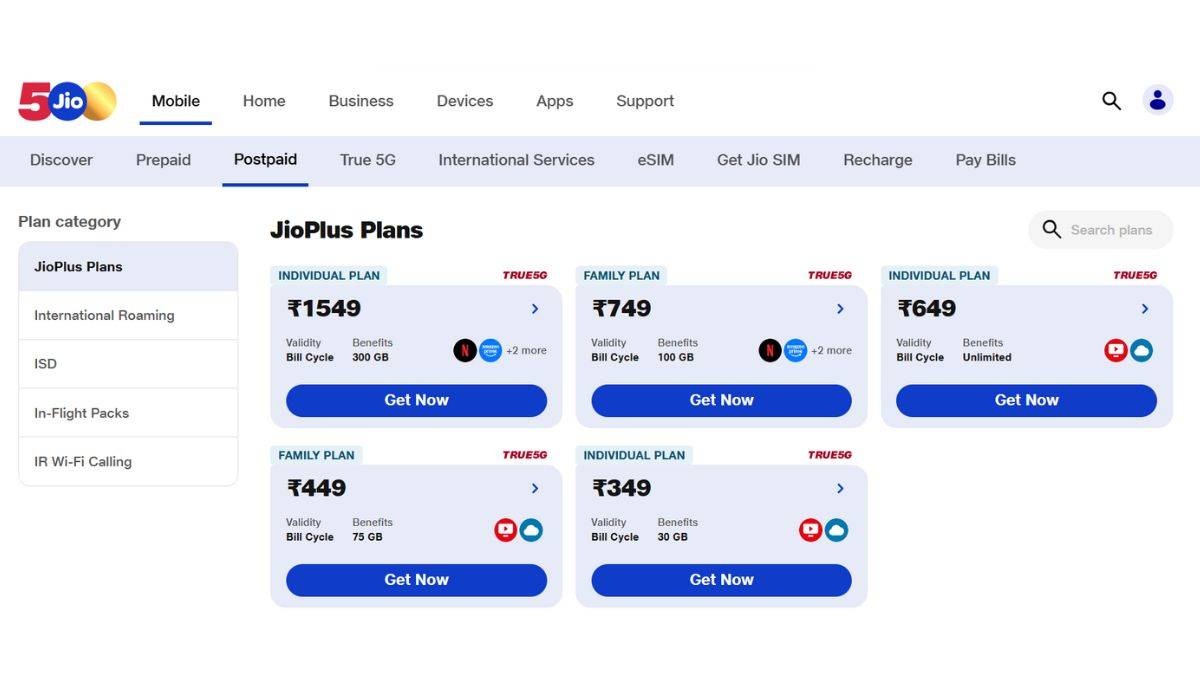The width and height of the screenshot is (1200, 675).
Task: Click the Amazon Prime icon on ₹749 plan
Action: coord(795,351)
